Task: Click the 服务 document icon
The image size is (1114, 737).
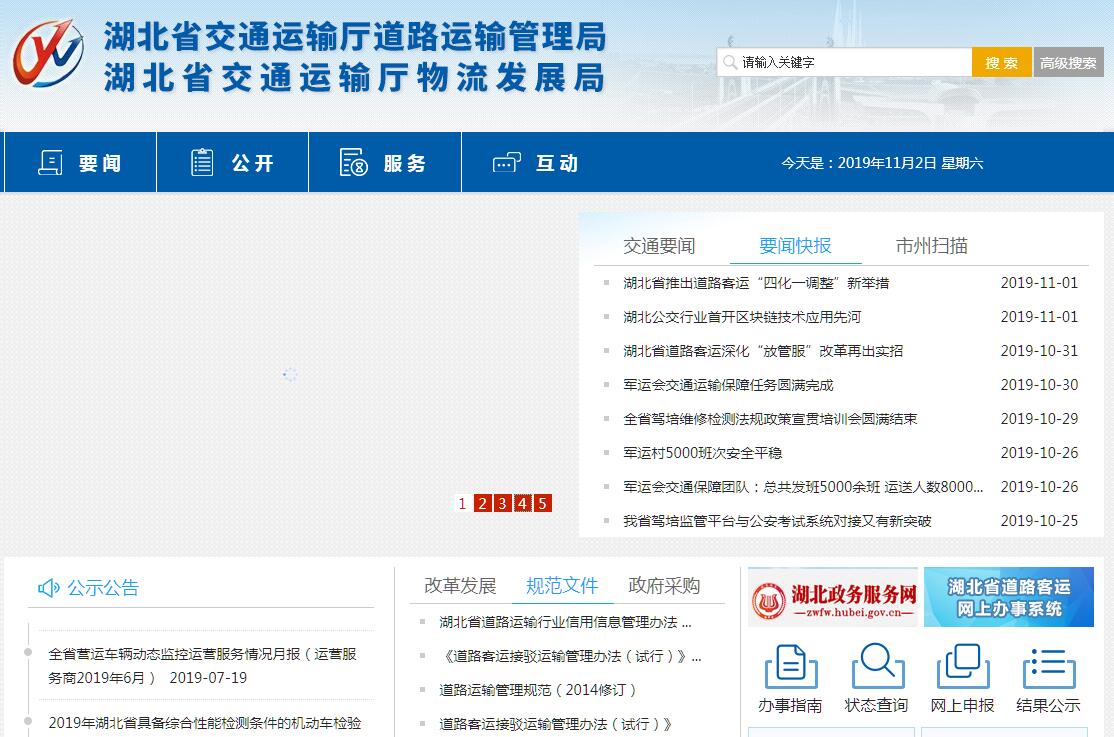Action: click(353, 162)
